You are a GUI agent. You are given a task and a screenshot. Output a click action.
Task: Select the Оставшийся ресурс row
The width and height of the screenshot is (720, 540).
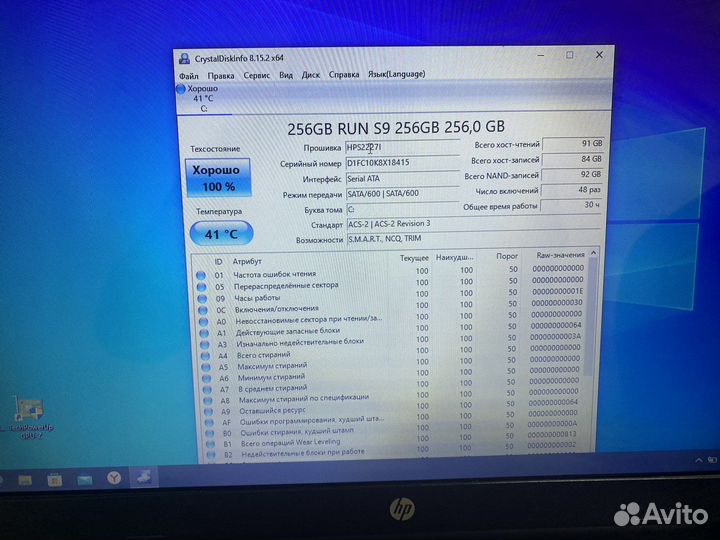(x=392, y=408)
